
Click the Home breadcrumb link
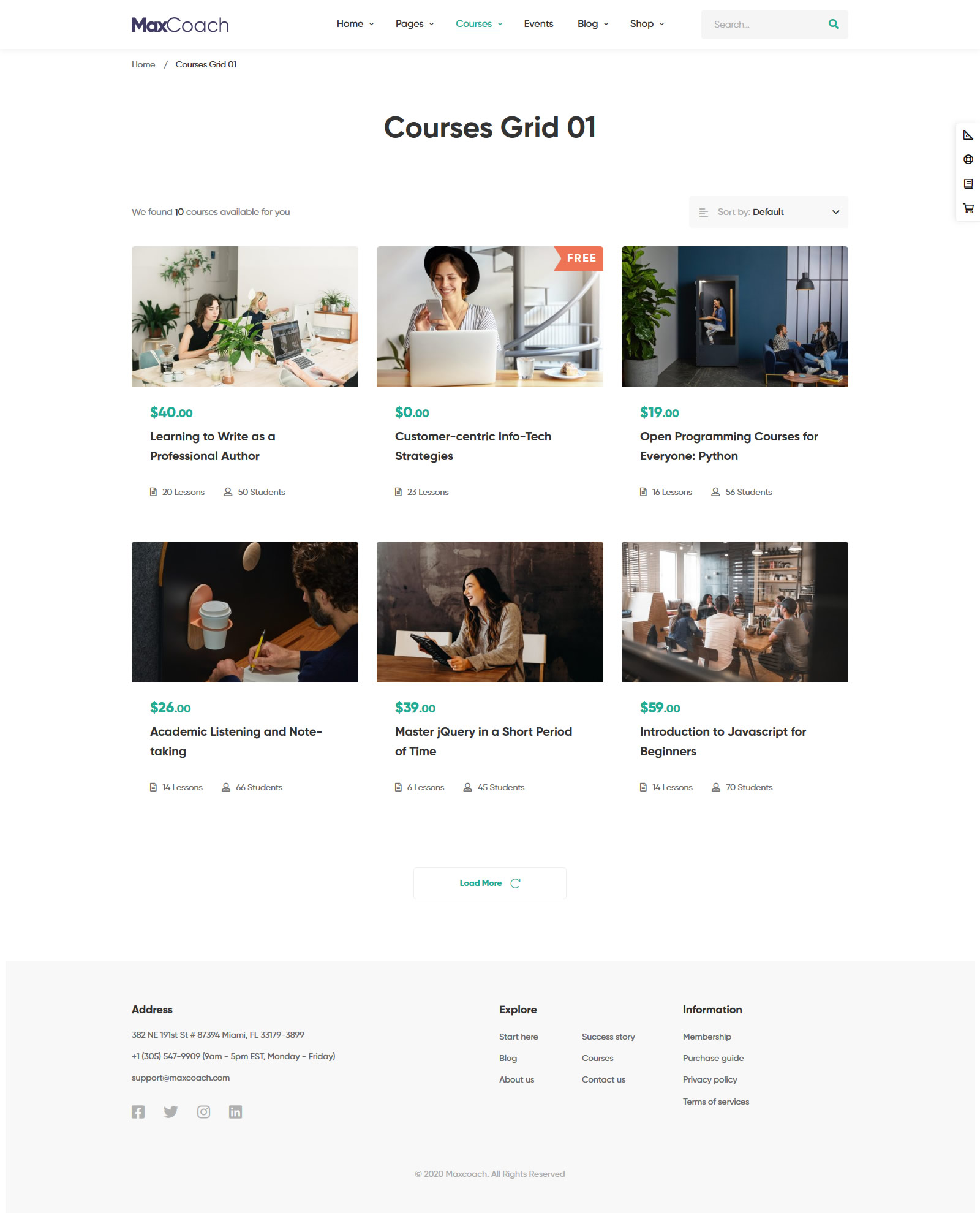[143, 64]
